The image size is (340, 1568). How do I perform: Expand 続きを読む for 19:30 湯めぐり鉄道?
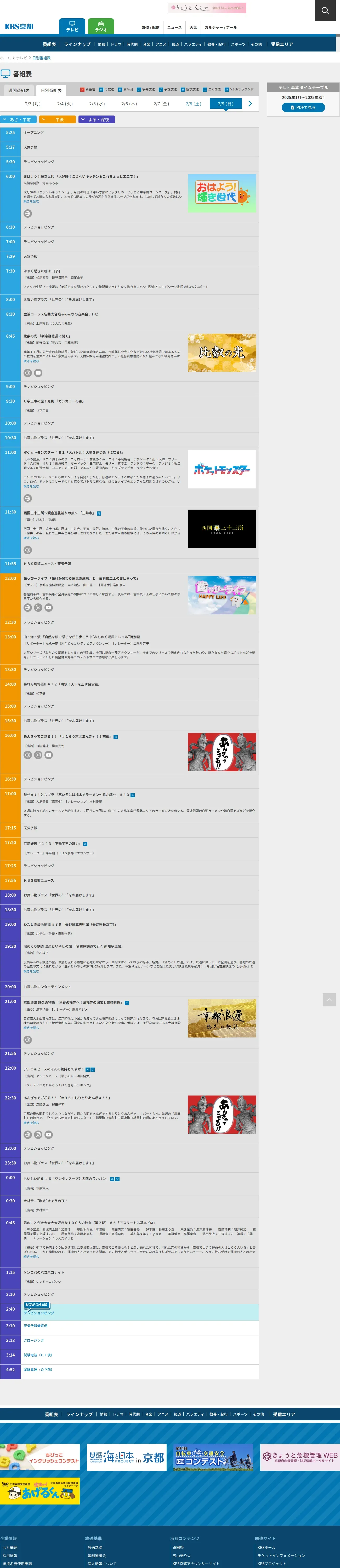31,971
